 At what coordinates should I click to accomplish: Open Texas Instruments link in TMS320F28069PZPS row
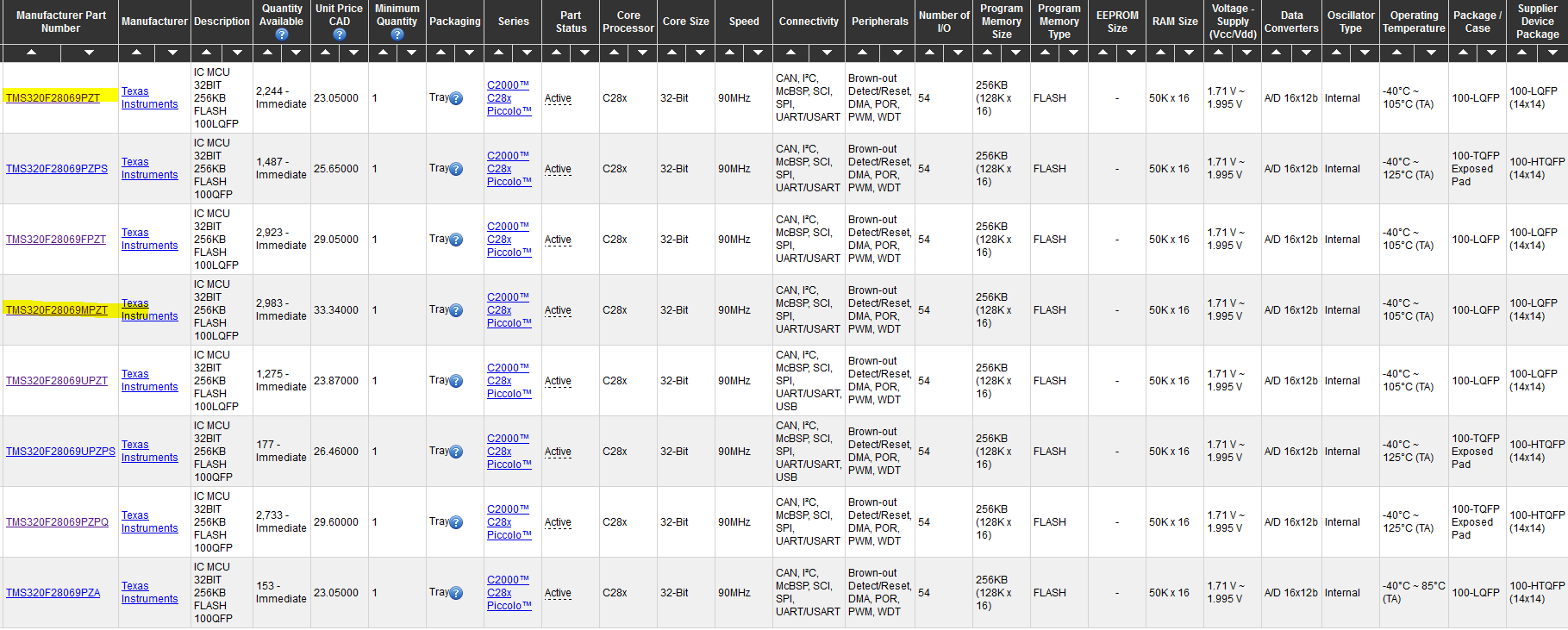coord(149,169)
